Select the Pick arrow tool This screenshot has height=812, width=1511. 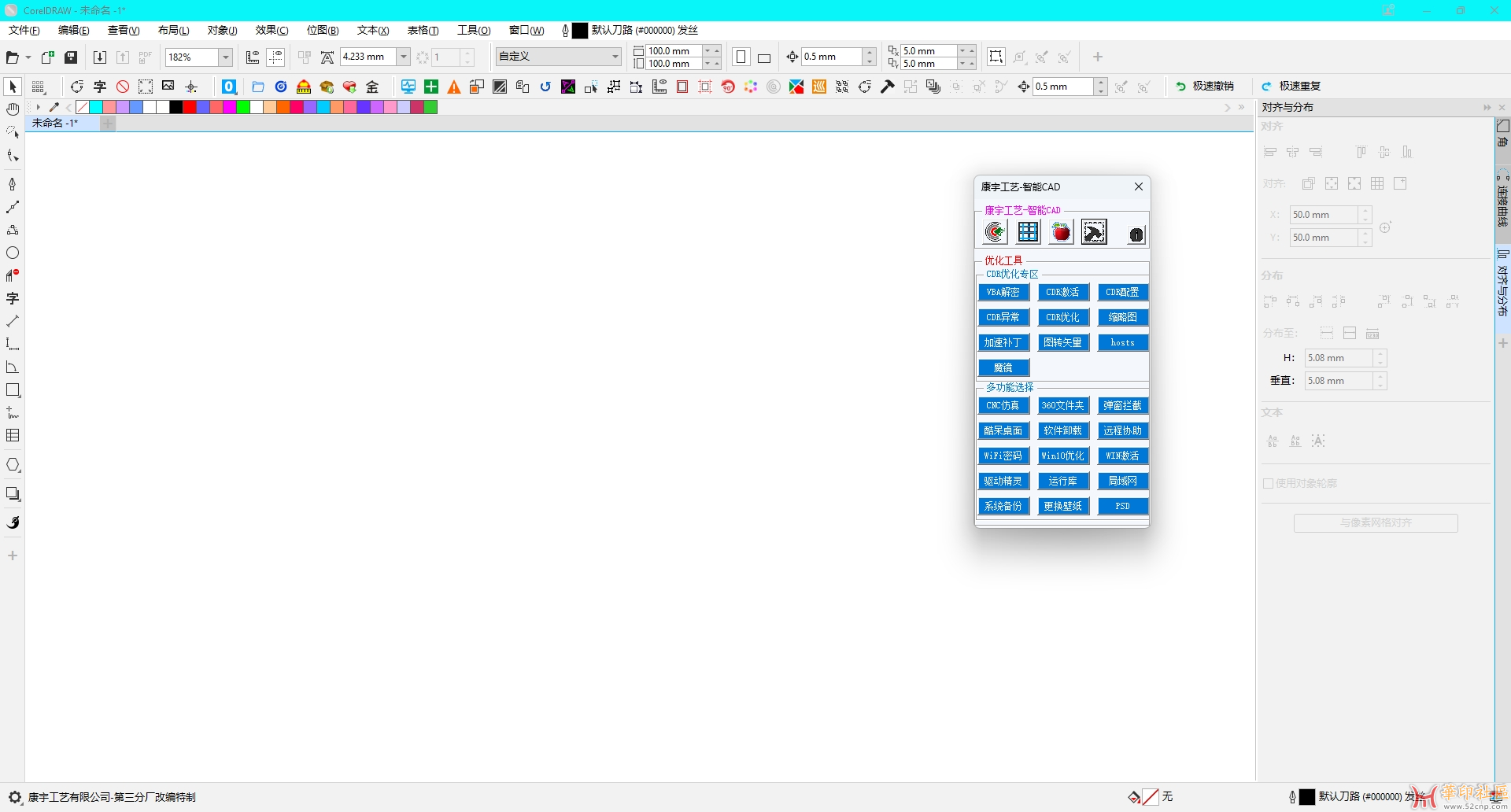pyautogui.click(x=13, y=87)
